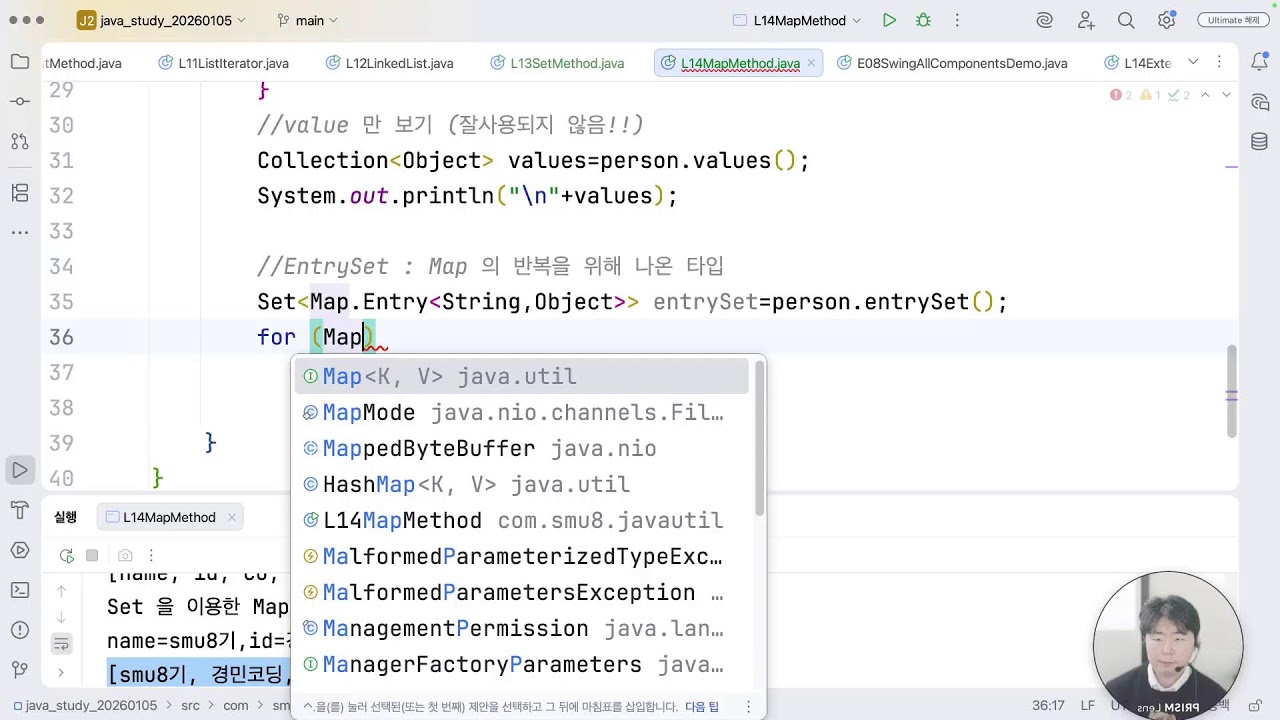Choose MapMode completion suggestion
Image resolution: width=1280 pixels, height=720 pixels.
521,412
